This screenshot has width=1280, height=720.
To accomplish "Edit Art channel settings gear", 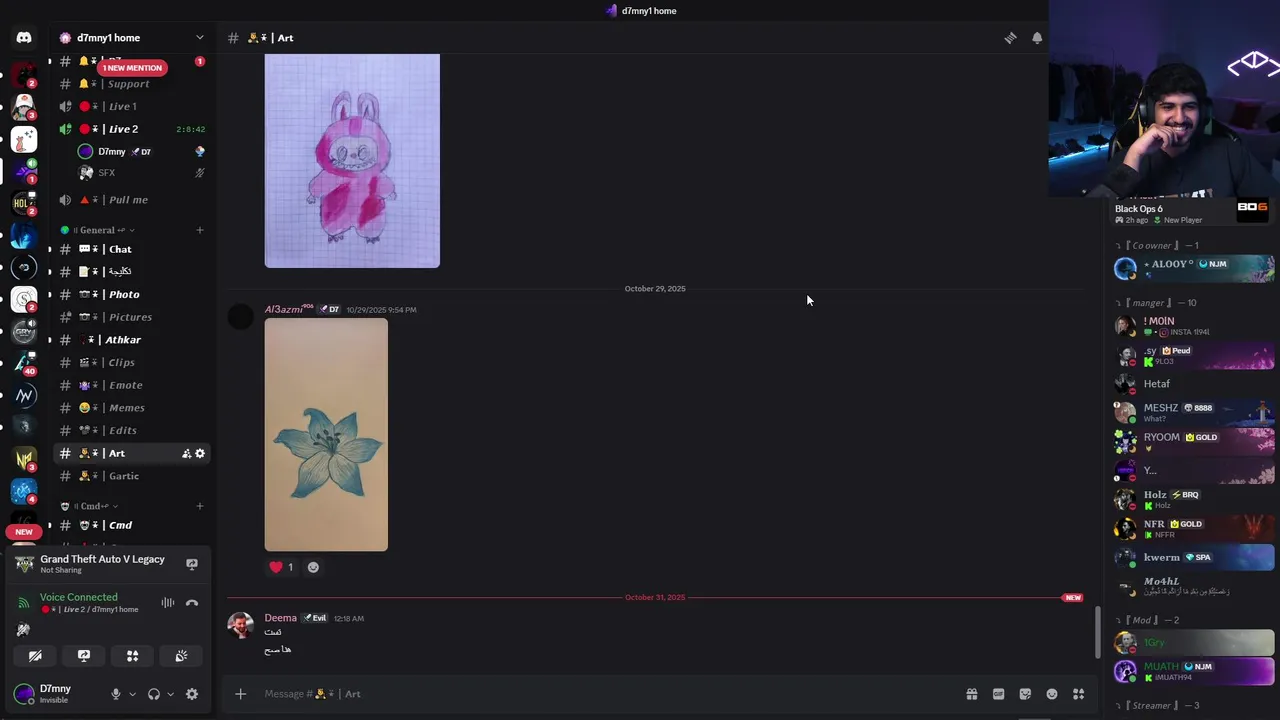I will 200,454.
